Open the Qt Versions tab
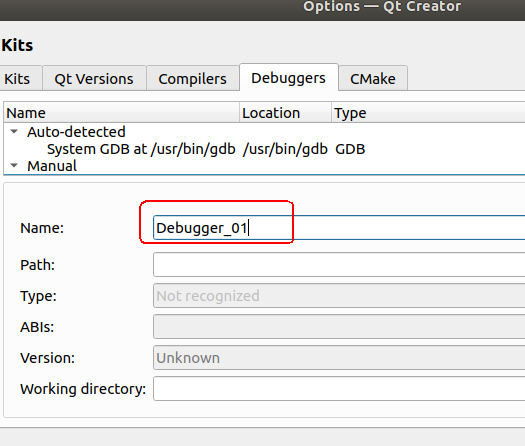 coord(94,79)
